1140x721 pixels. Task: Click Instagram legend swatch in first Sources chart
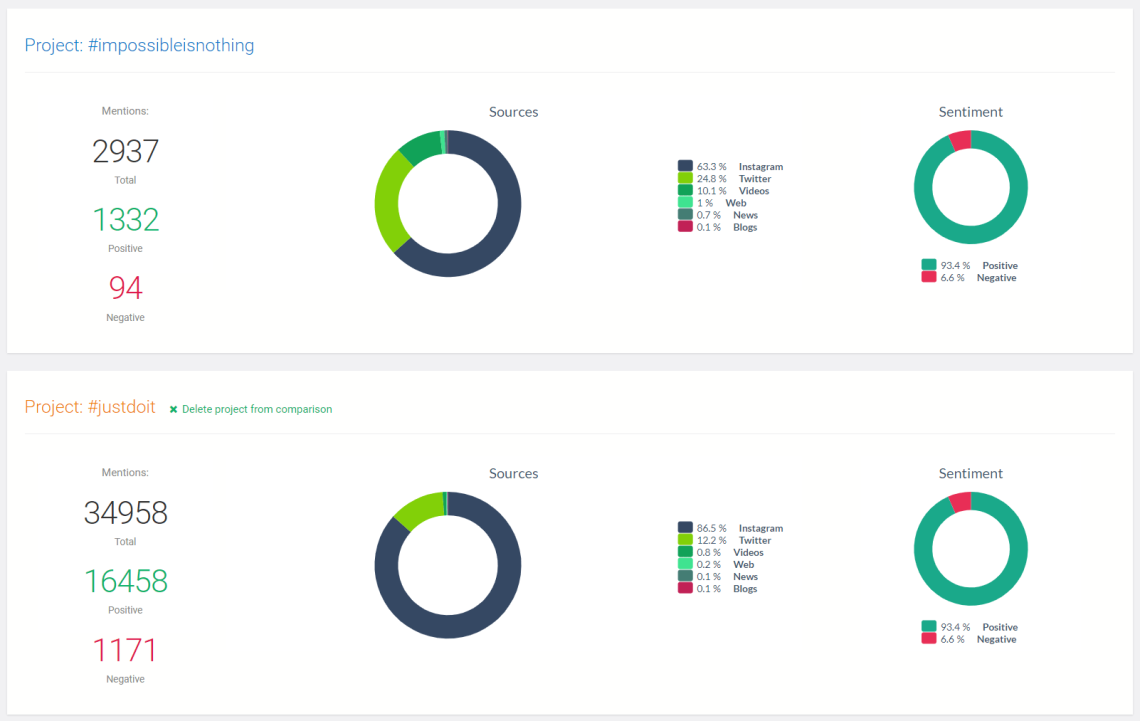tap(685, 166)
